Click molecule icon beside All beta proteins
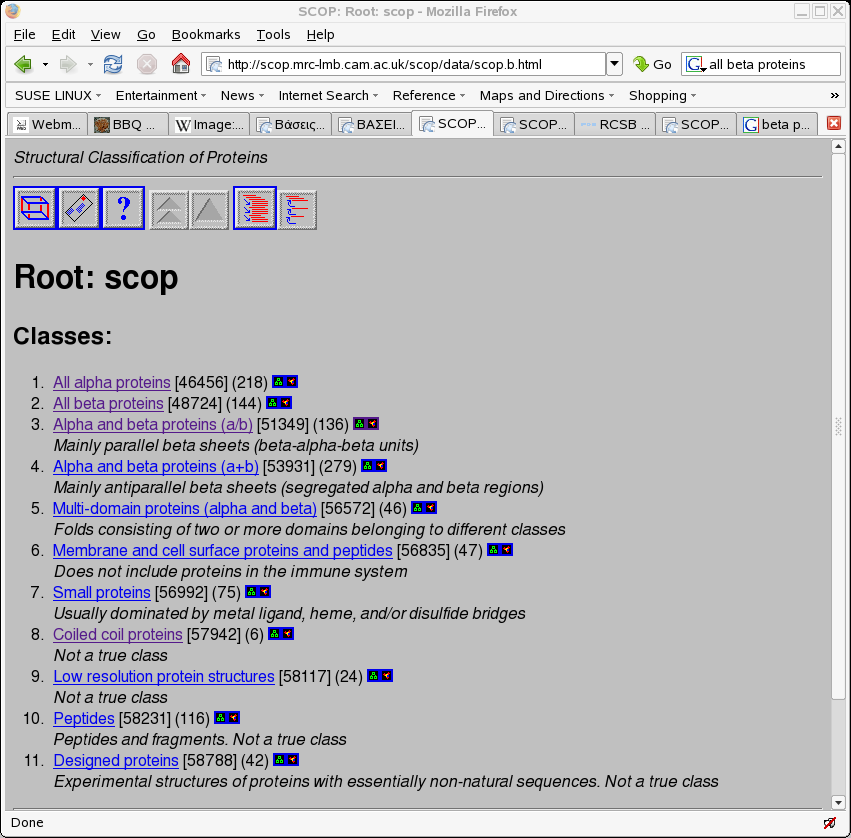Screen dimensions: 851x838 (x=285, y=403)
